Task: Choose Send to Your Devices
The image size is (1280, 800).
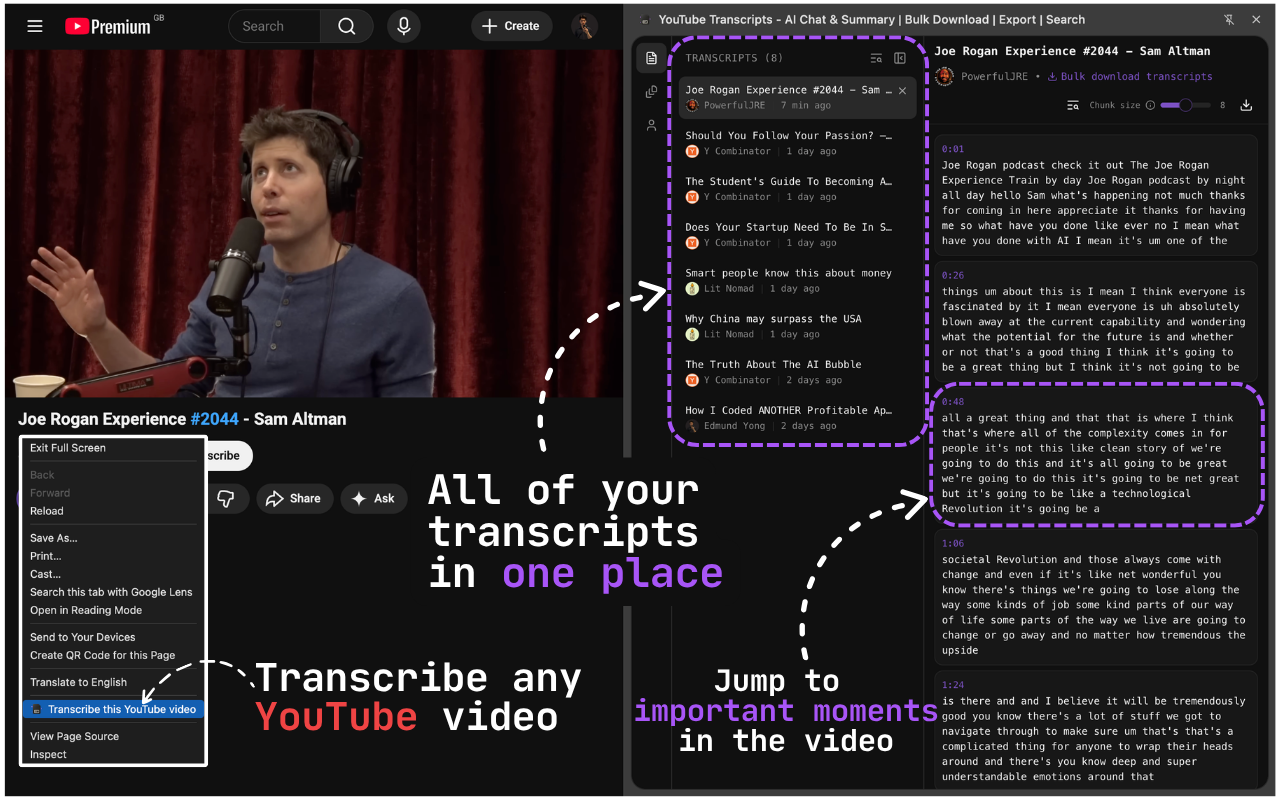Action: (x=83, y=637)
